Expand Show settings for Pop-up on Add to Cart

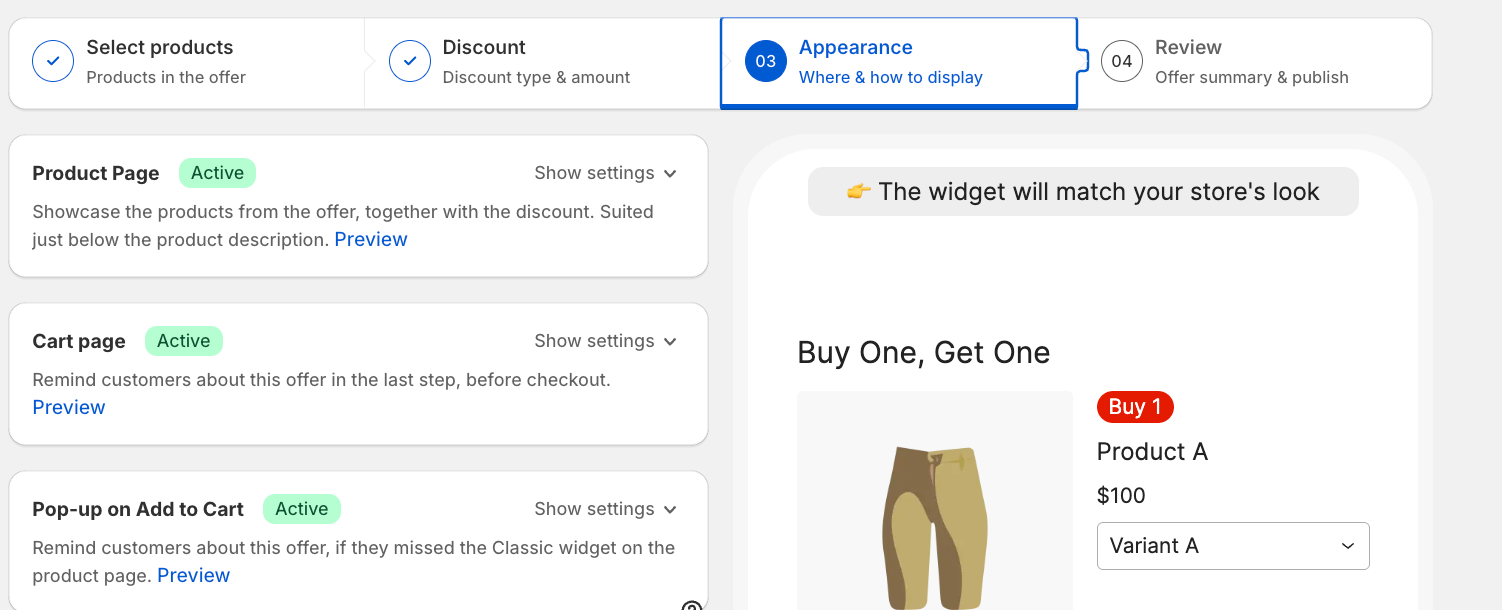pos(606,509)
